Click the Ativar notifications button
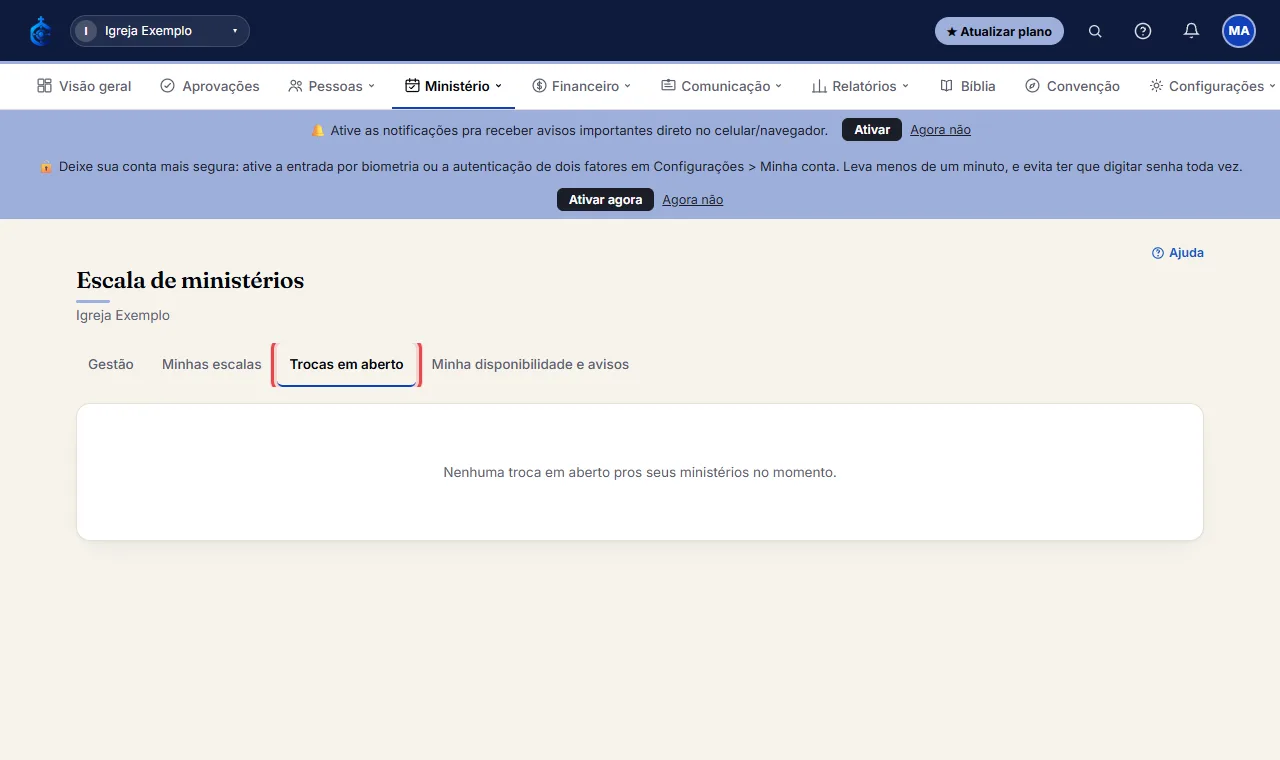This screenshot has height=760, width=1280. coord(872,130)
